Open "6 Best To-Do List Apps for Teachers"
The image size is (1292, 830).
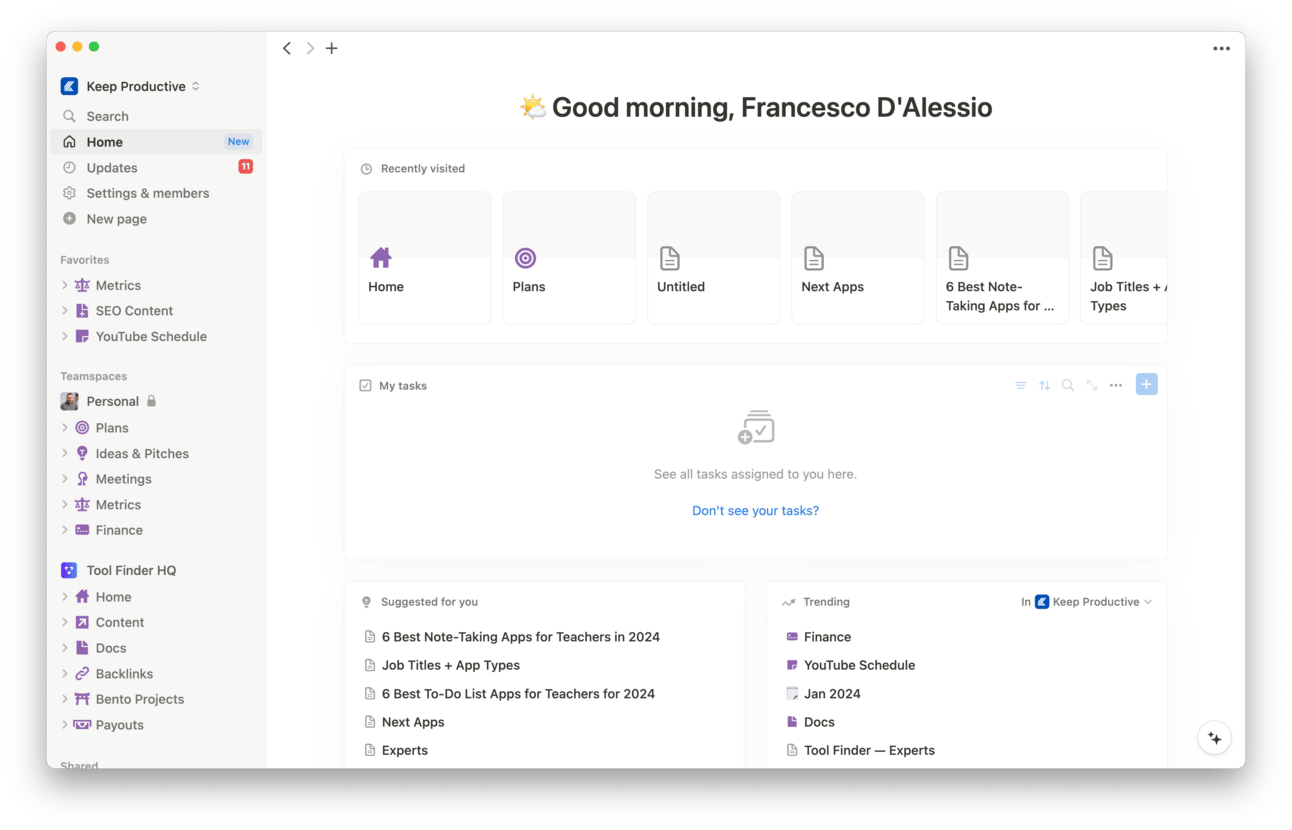coord(518,694)
